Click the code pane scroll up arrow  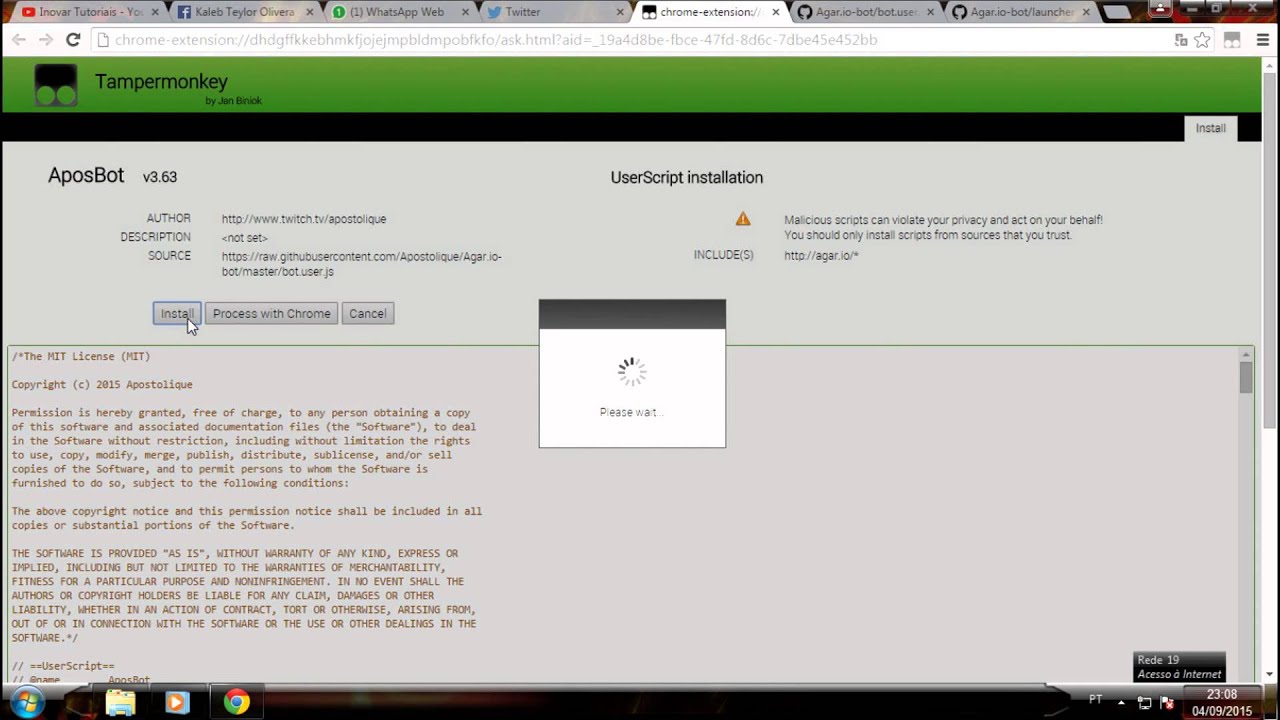(1246, 354)
